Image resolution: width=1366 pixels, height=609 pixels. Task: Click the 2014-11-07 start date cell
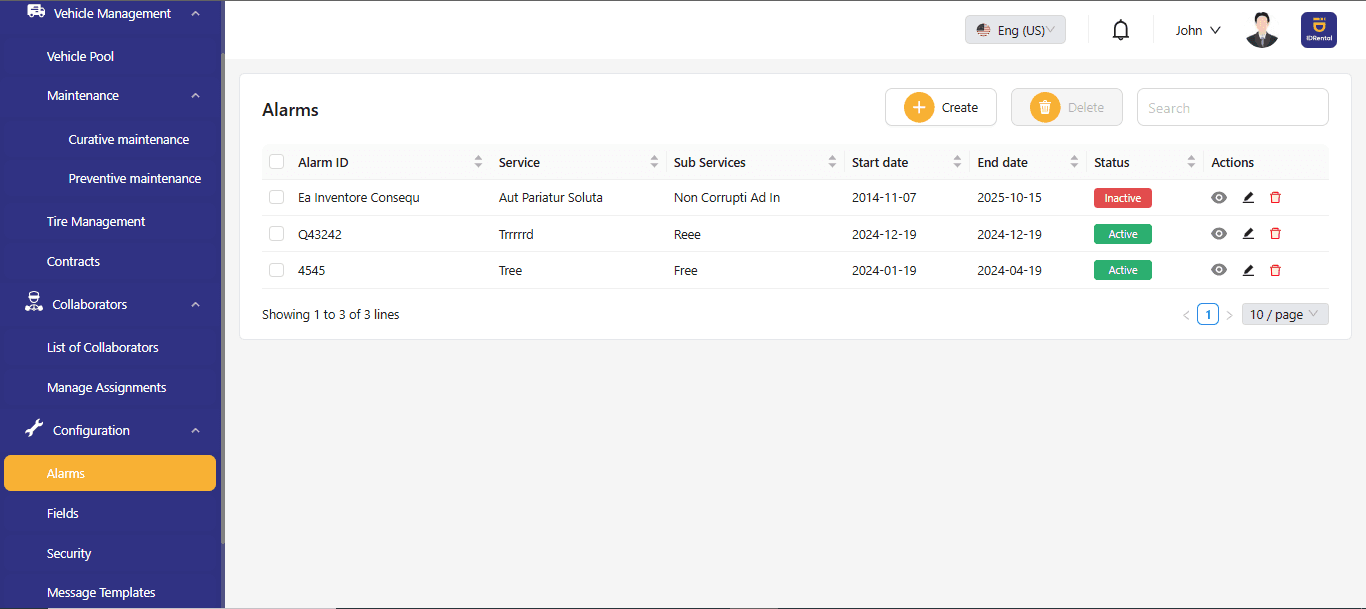(884, 198)
